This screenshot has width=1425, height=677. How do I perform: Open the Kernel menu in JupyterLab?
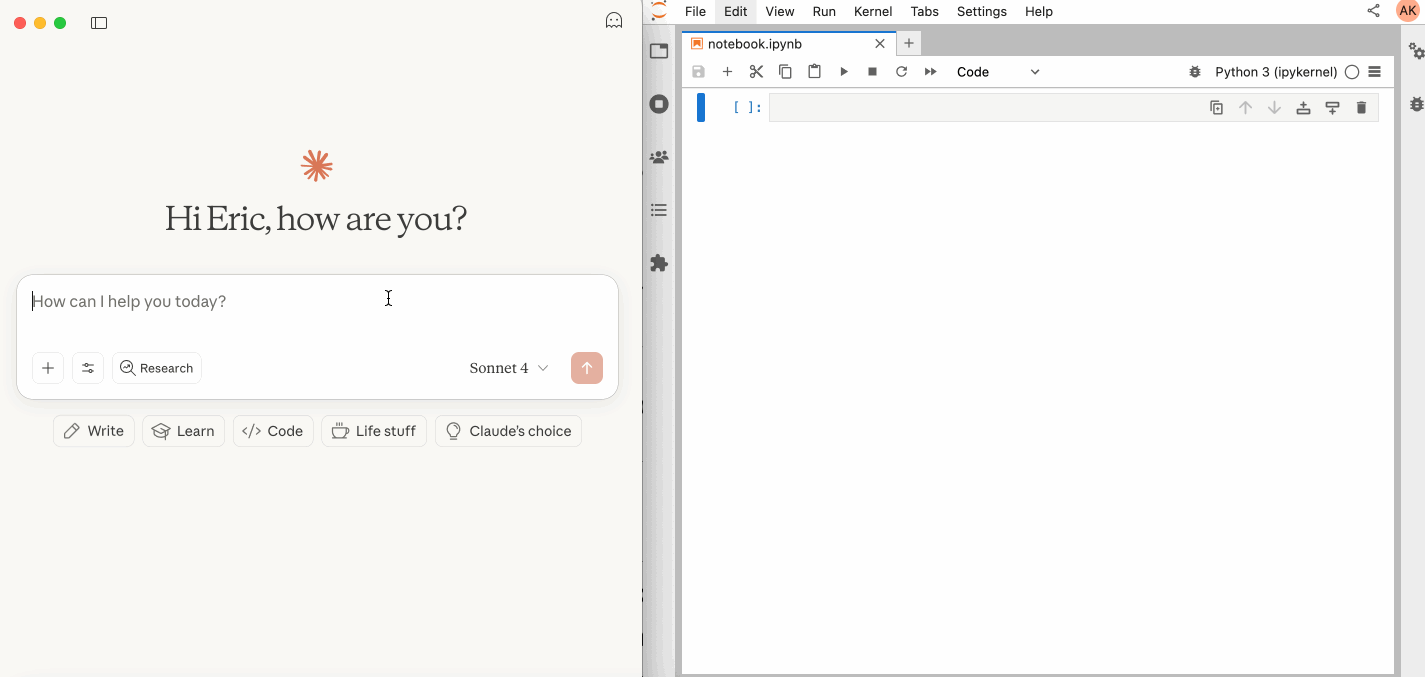pos(872,11)
